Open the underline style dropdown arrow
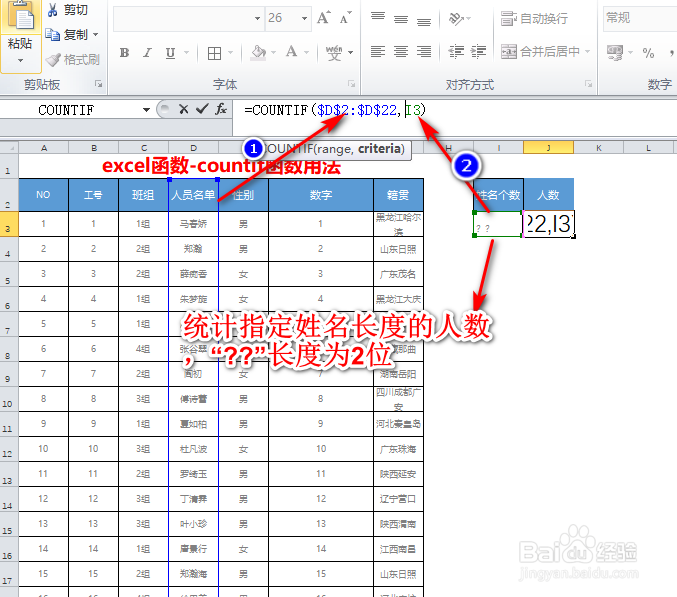 coord(187,53)
